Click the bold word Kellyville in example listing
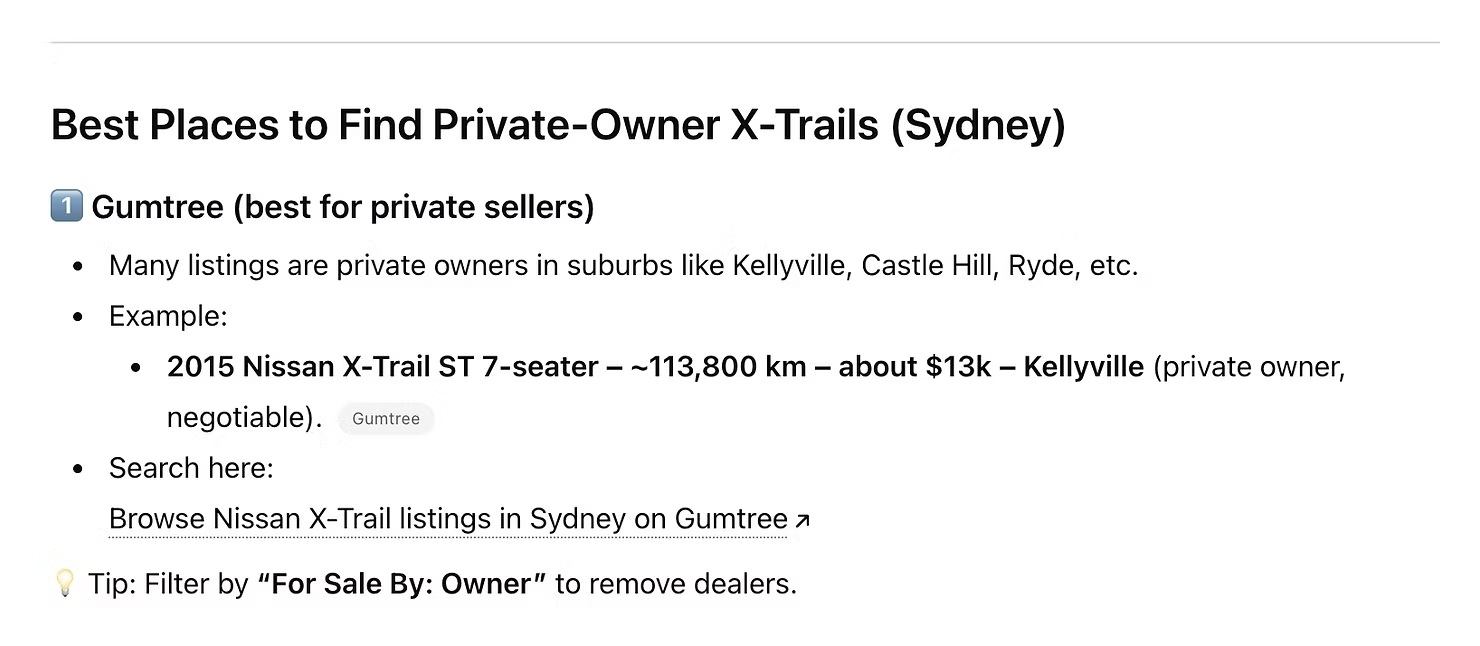The width and height of the screenshot is (1480, 646). 1084,367
